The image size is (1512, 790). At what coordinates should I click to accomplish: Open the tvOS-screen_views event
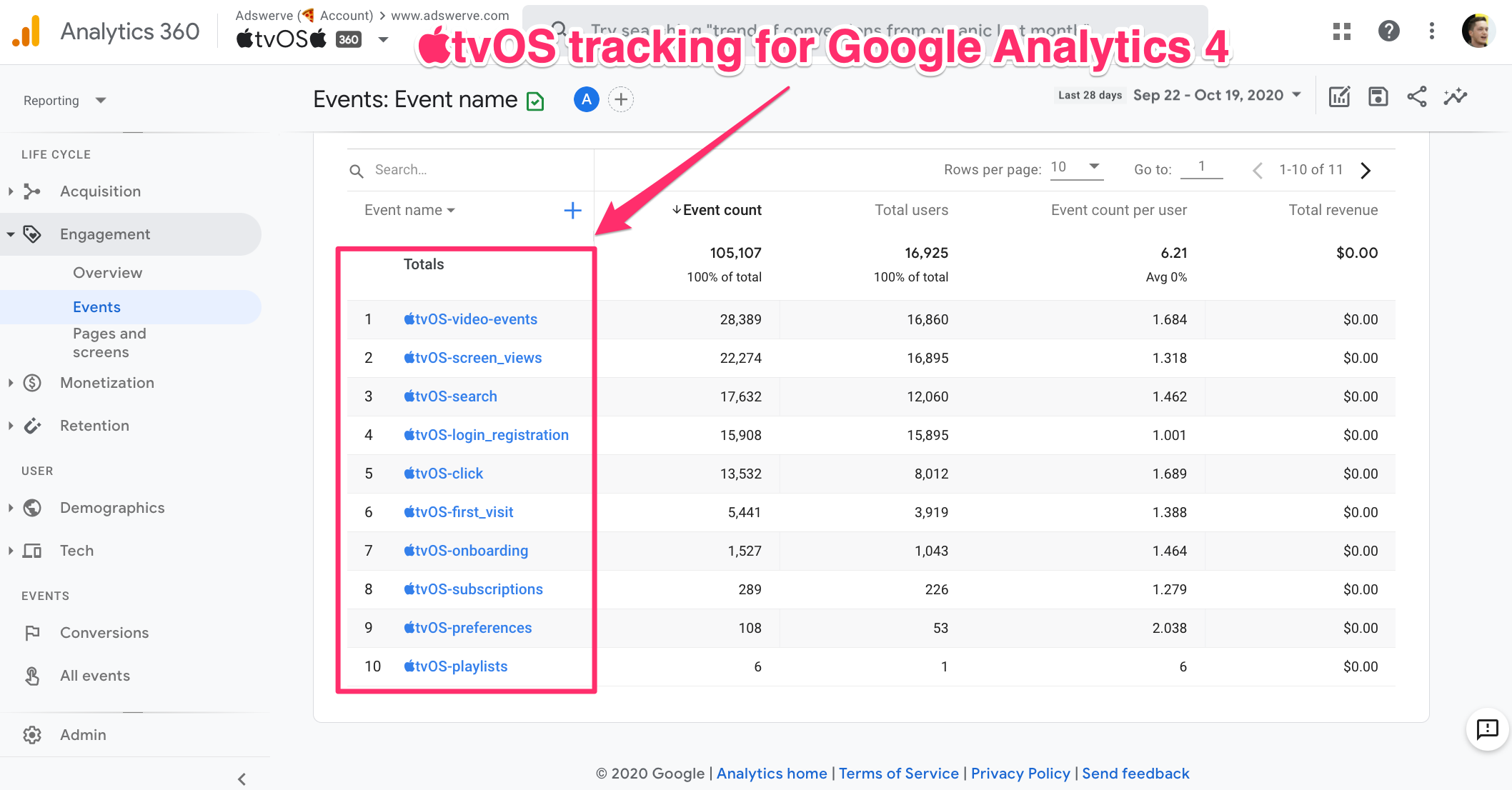[x=472, y=358]
